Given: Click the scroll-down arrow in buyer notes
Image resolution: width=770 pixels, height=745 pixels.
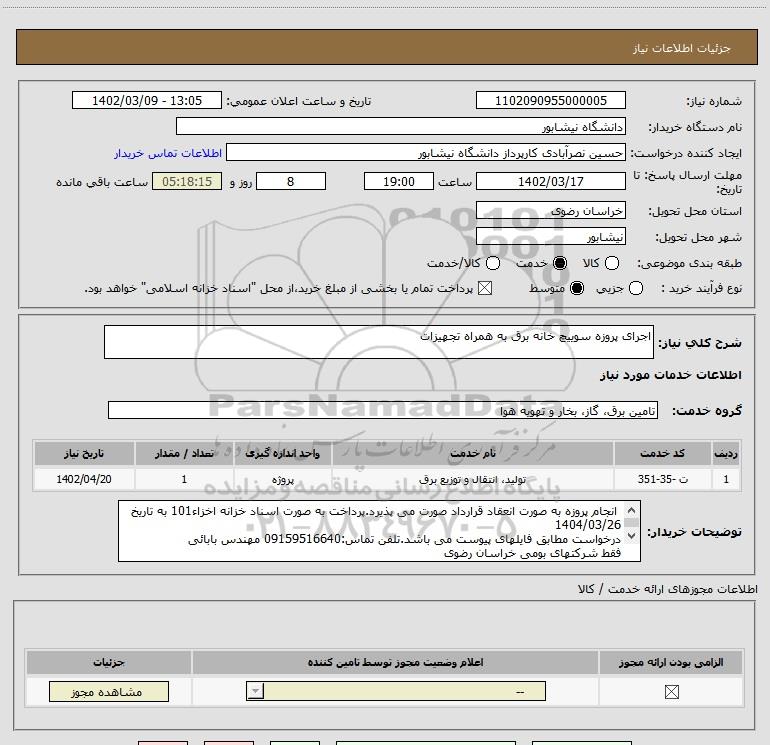Looking at the screenshot, I should [632, 535].
